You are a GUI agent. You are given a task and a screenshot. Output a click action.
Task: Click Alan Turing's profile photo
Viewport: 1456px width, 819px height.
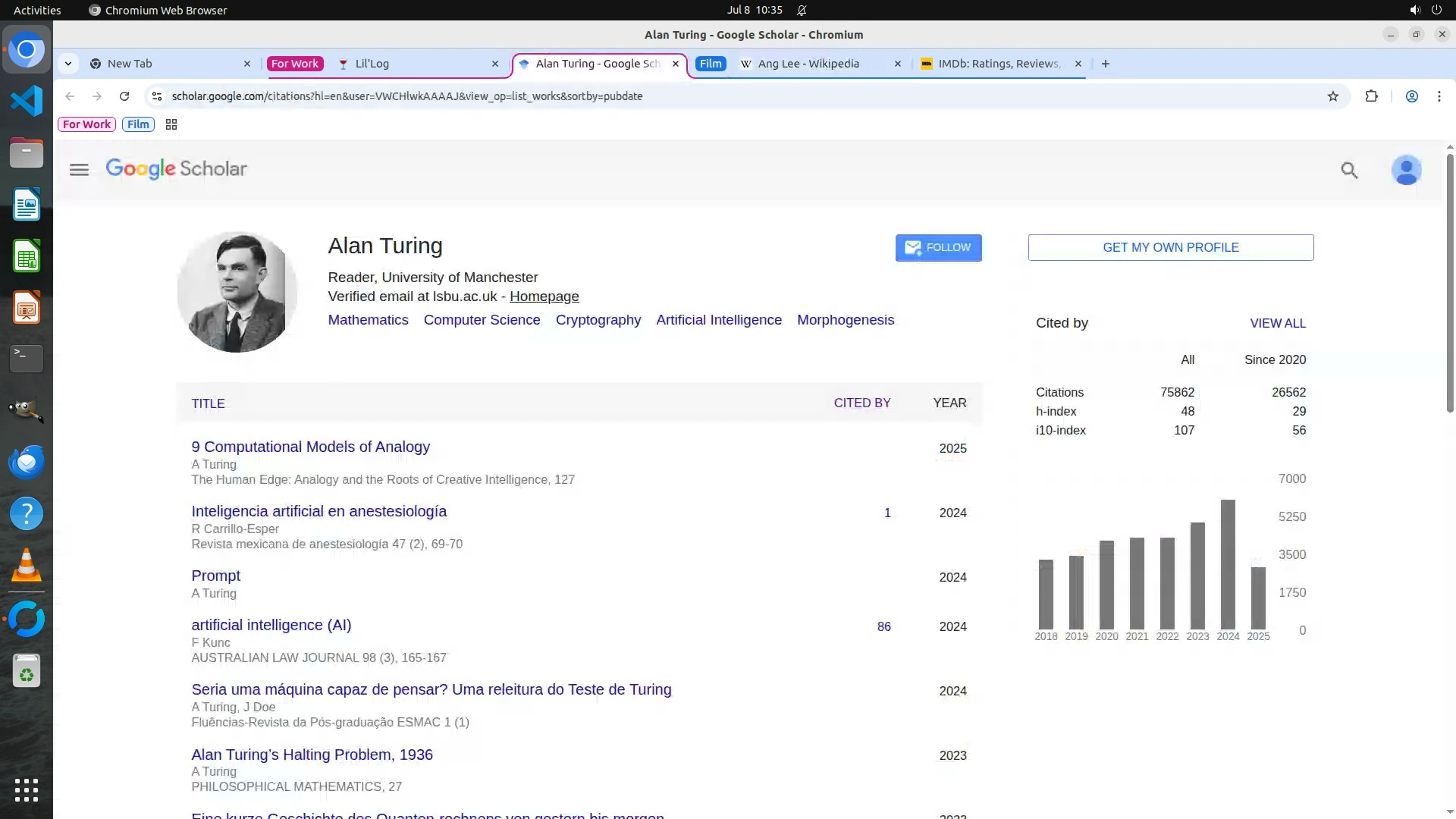237,292
